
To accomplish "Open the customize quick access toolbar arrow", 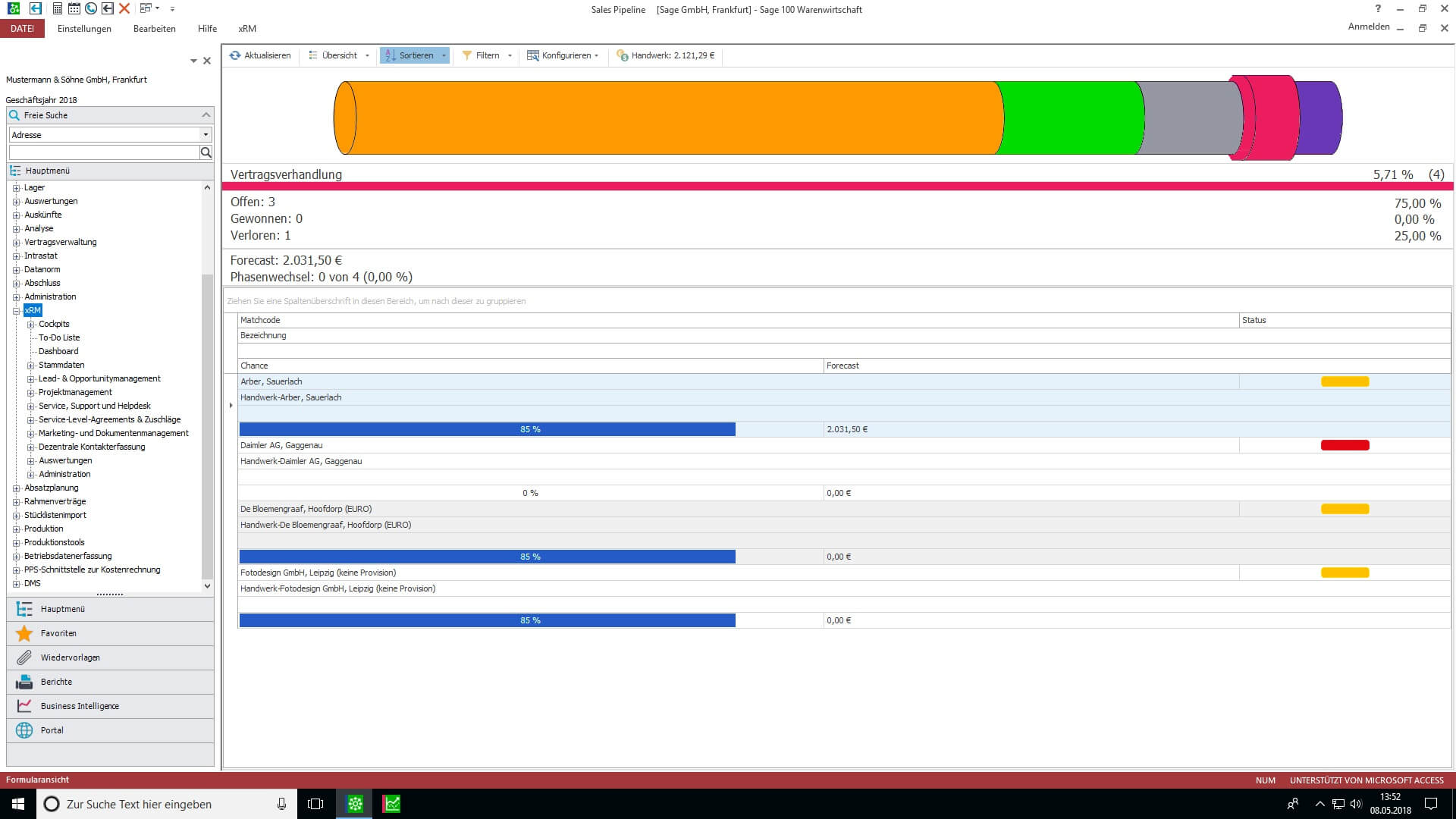I will click(x=172, y=9).
